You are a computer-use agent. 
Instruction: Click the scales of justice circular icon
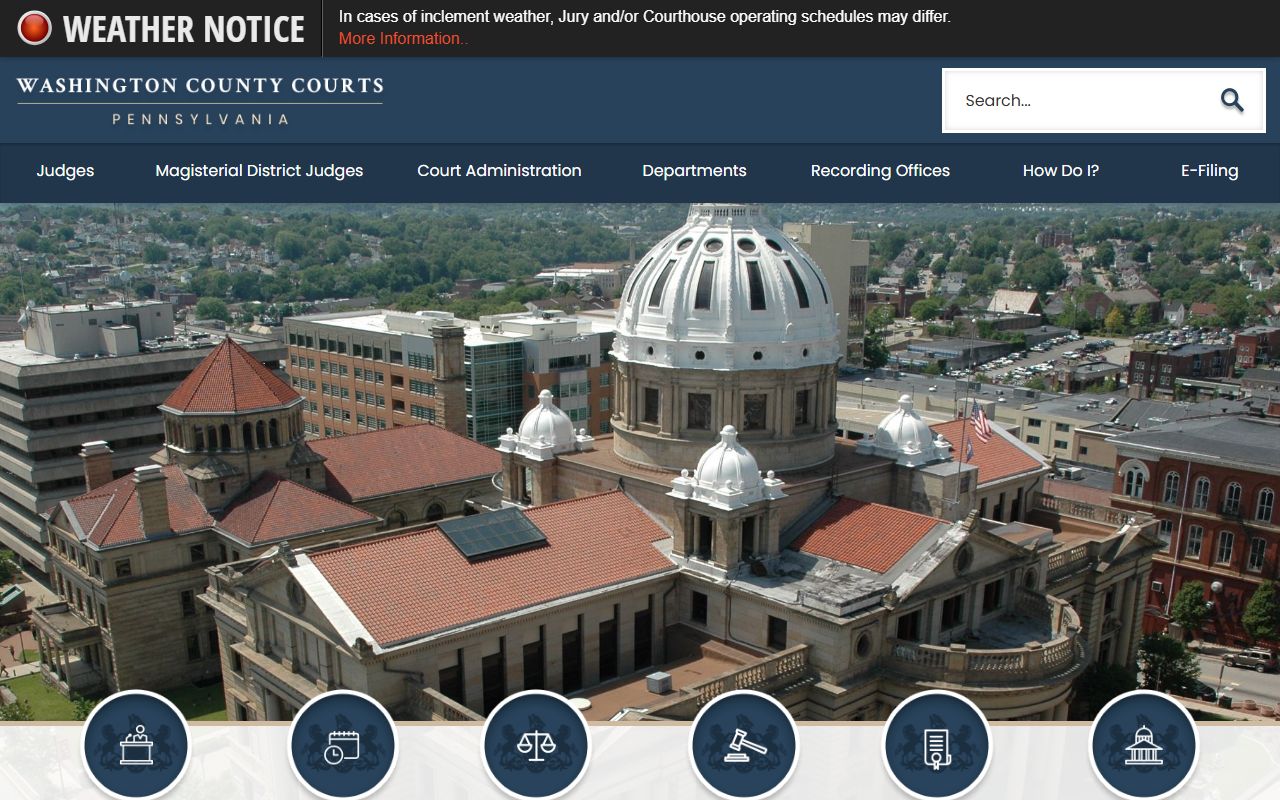pos(536,745)
